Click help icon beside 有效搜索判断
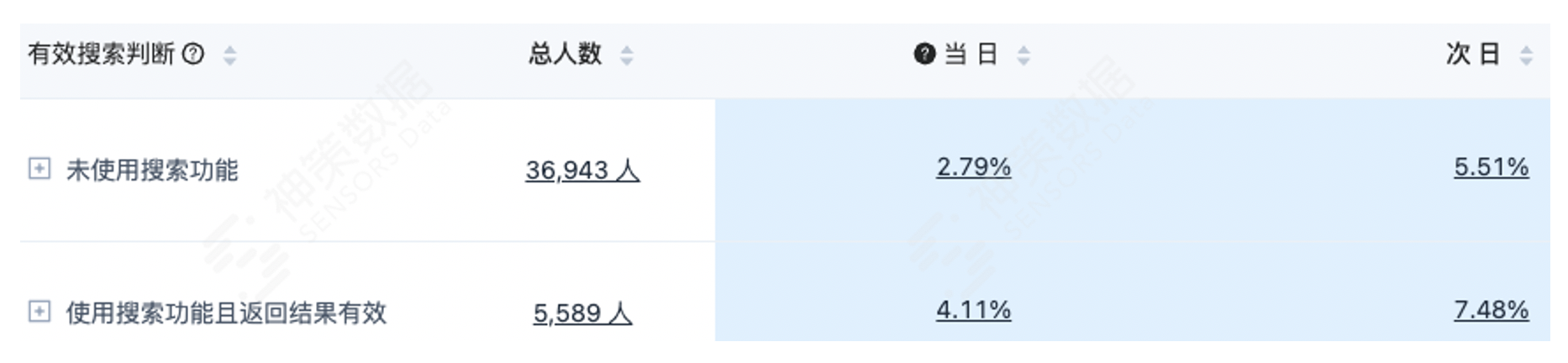 (x=193, y=55)
